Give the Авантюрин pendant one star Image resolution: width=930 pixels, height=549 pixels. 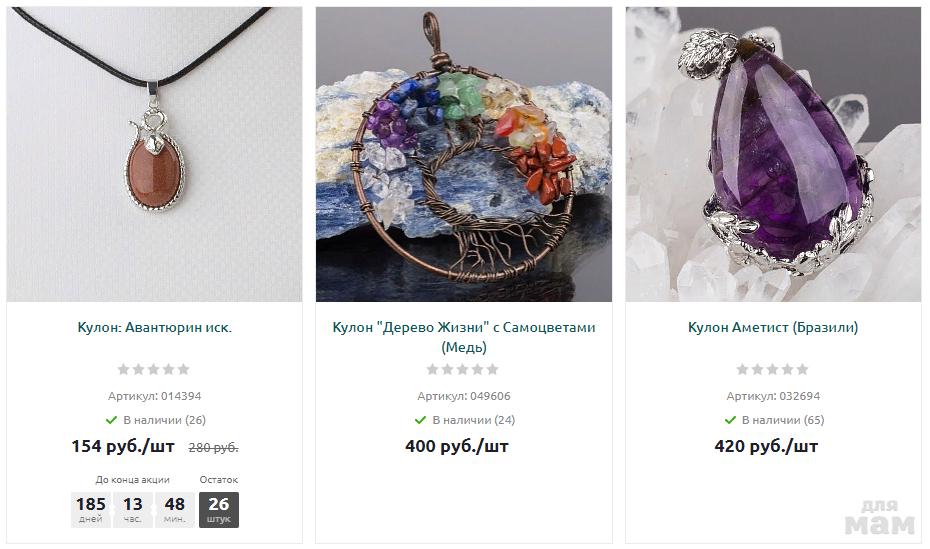[x=123, y=369]
